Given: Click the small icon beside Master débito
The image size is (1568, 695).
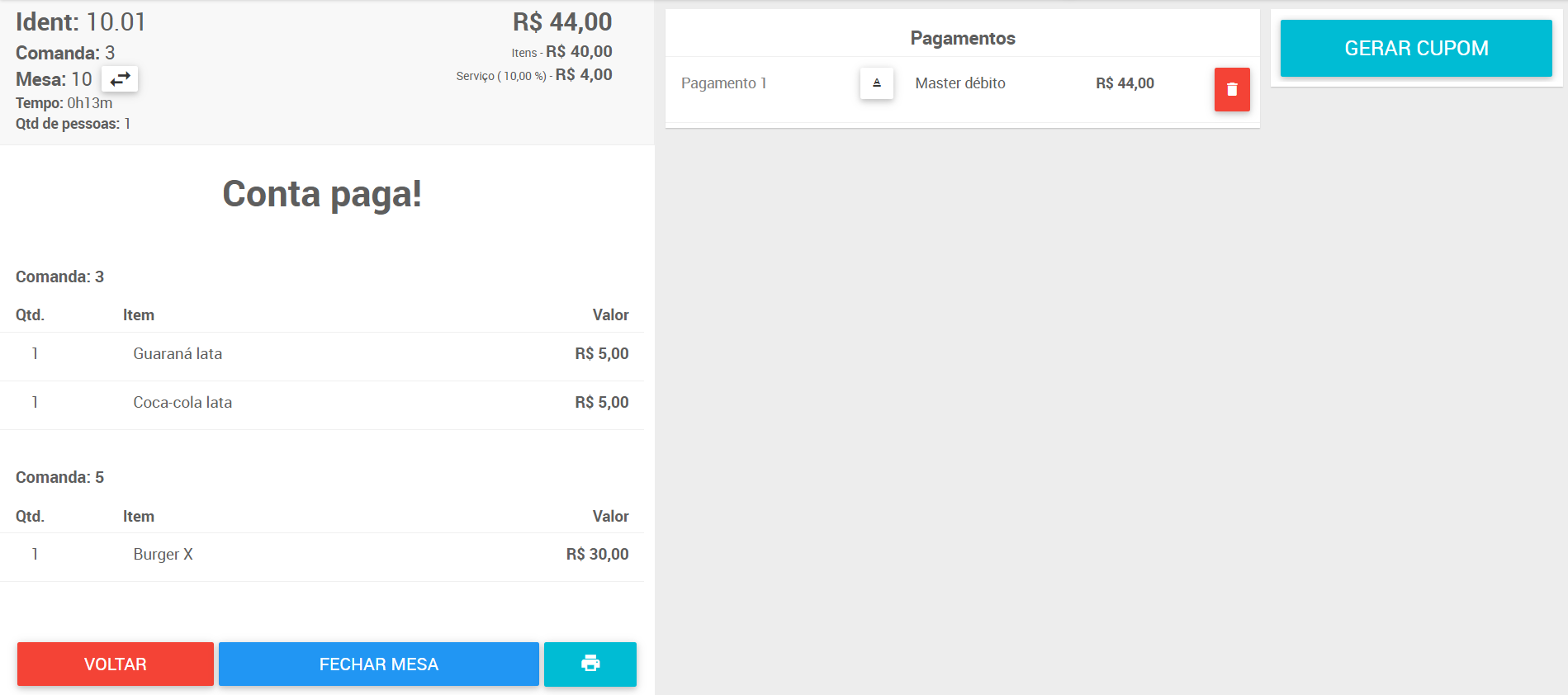Looking at the screenshot, I should (877, 83).
